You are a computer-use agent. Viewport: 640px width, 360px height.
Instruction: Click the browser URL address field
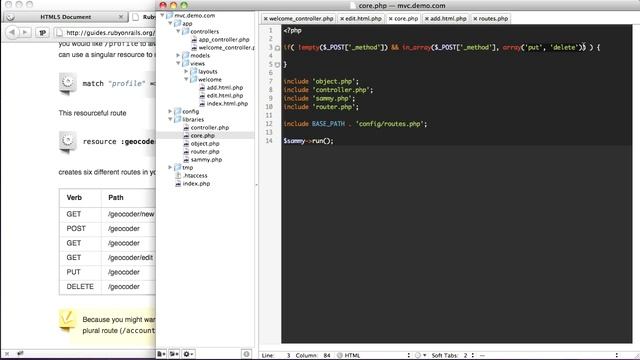[105, 33]
